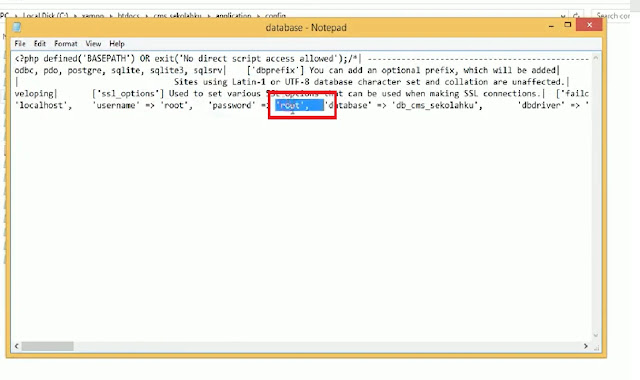Click 'htdocs' in Explorer breadcrumb path

[x=128, y=16]
